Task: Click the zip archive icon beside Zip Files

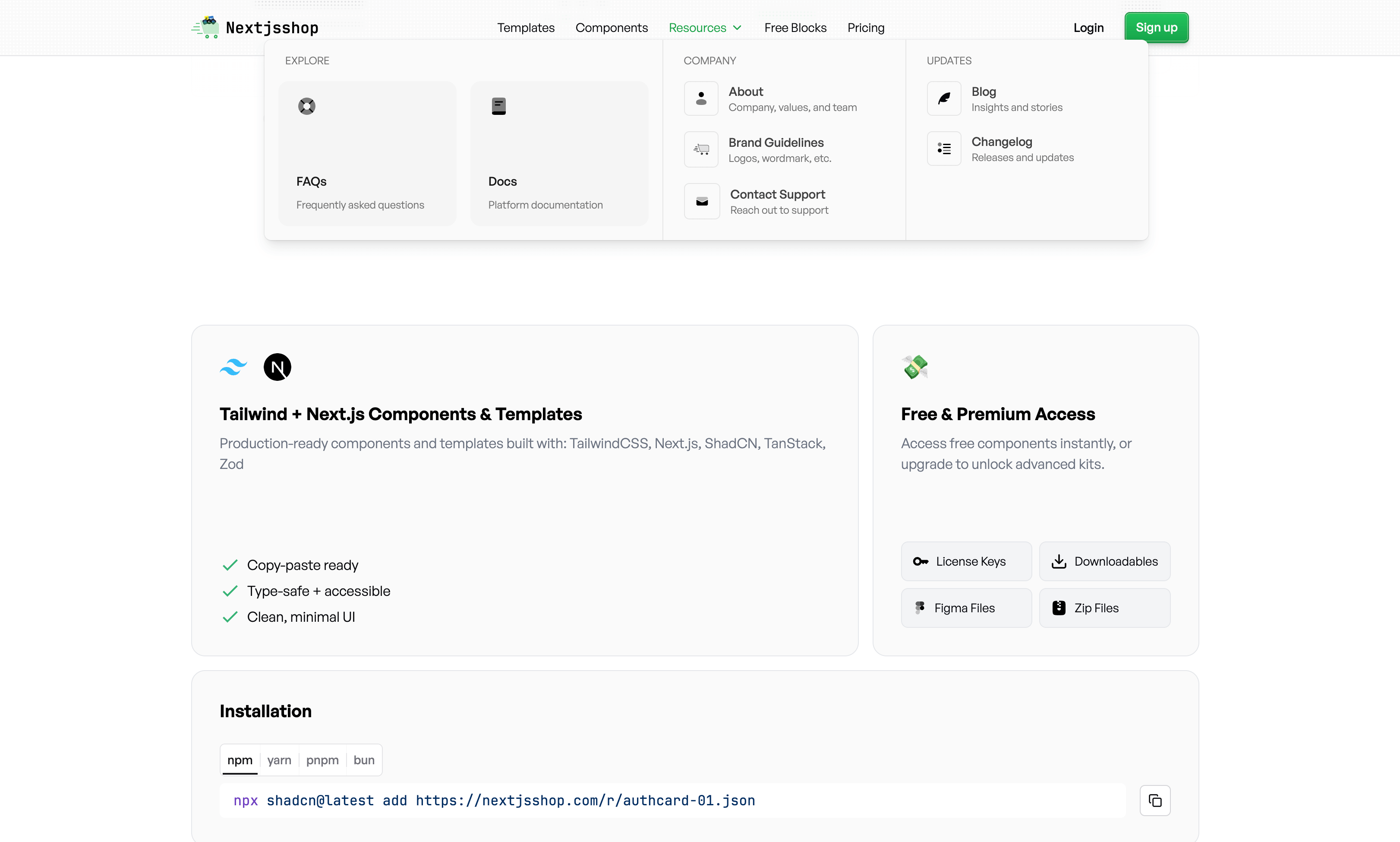Action: (1059, 608)
